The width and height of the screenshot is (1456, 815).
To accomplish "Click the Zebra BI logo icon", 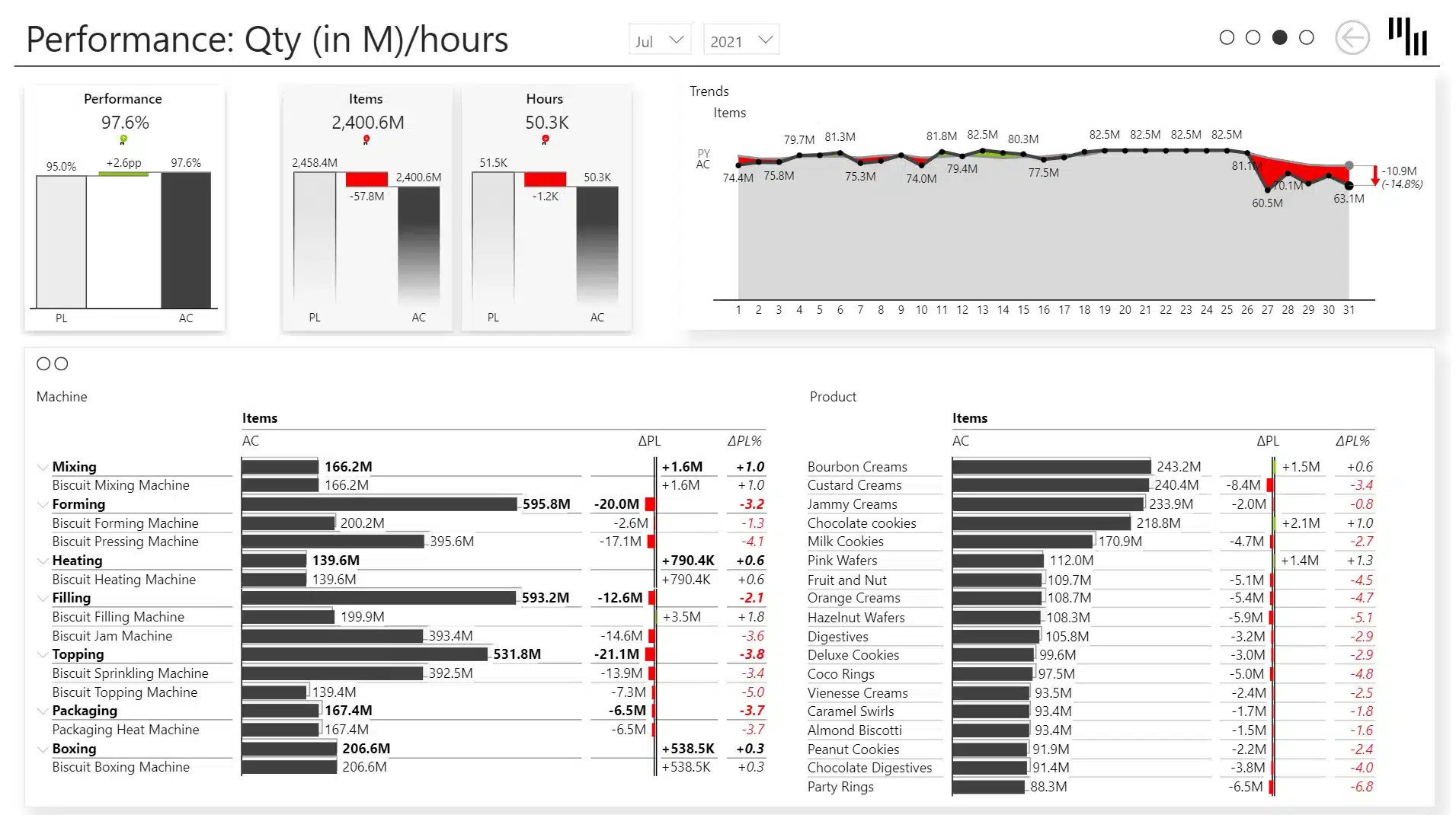I will [1409, 37].
